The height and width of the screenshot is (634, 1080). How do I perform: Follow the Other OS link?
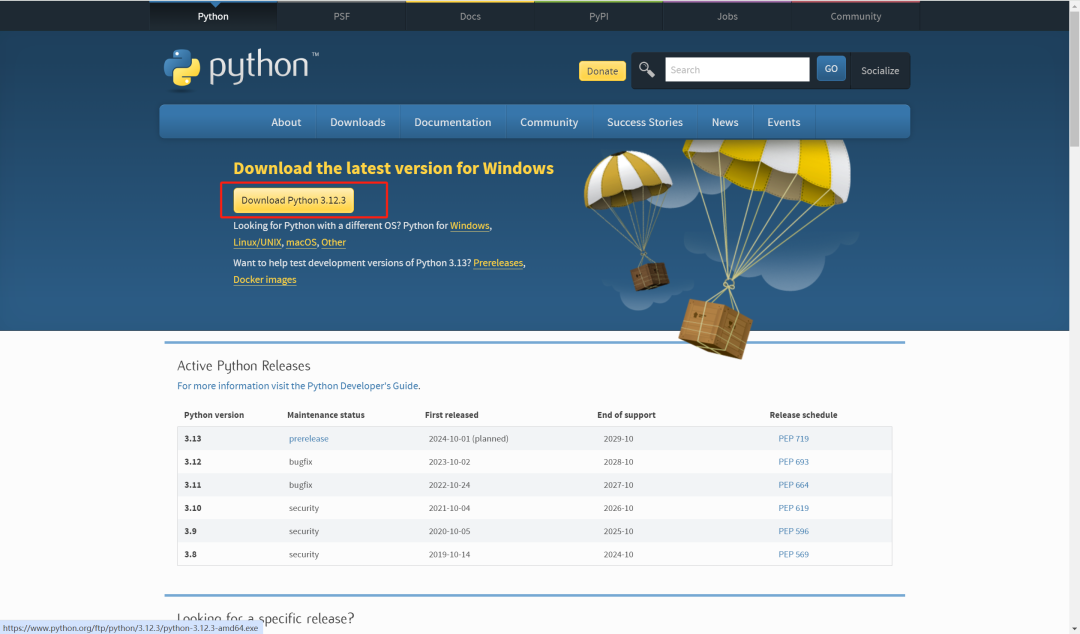click(333, 243)
